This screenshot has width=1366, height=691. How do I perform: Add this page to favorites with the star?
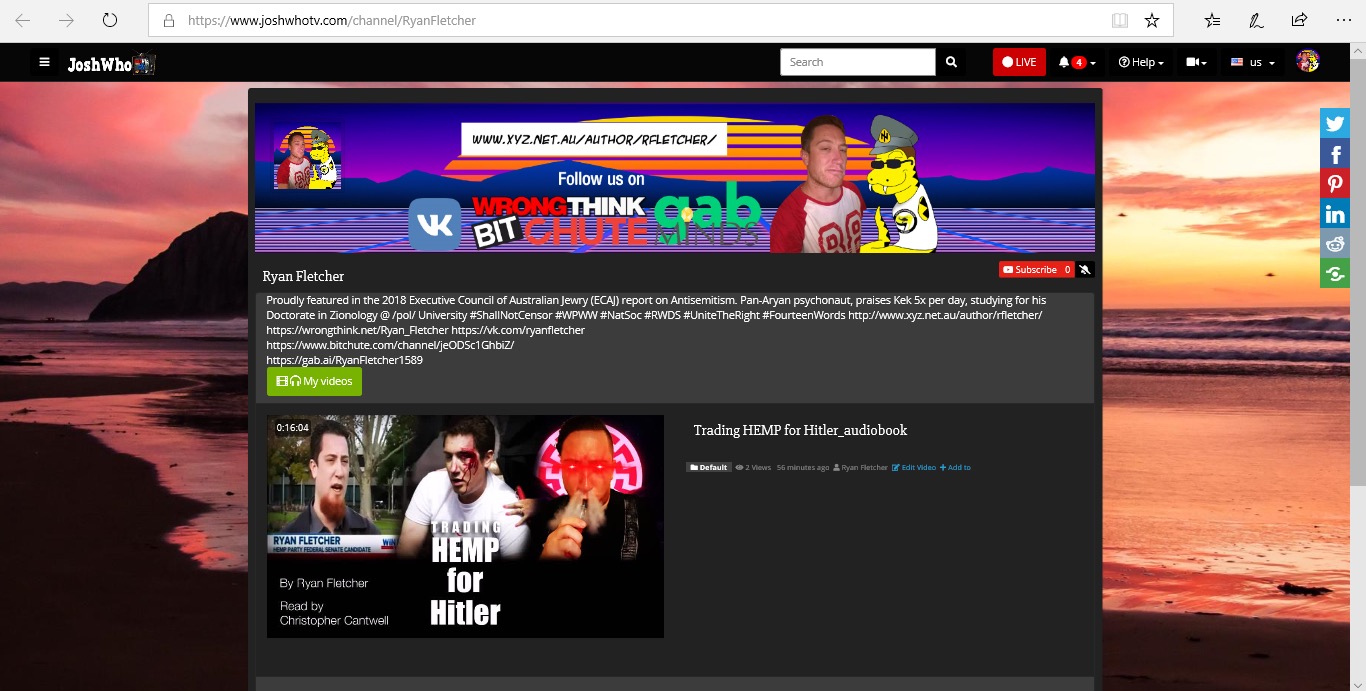(x=1152, y=20)
